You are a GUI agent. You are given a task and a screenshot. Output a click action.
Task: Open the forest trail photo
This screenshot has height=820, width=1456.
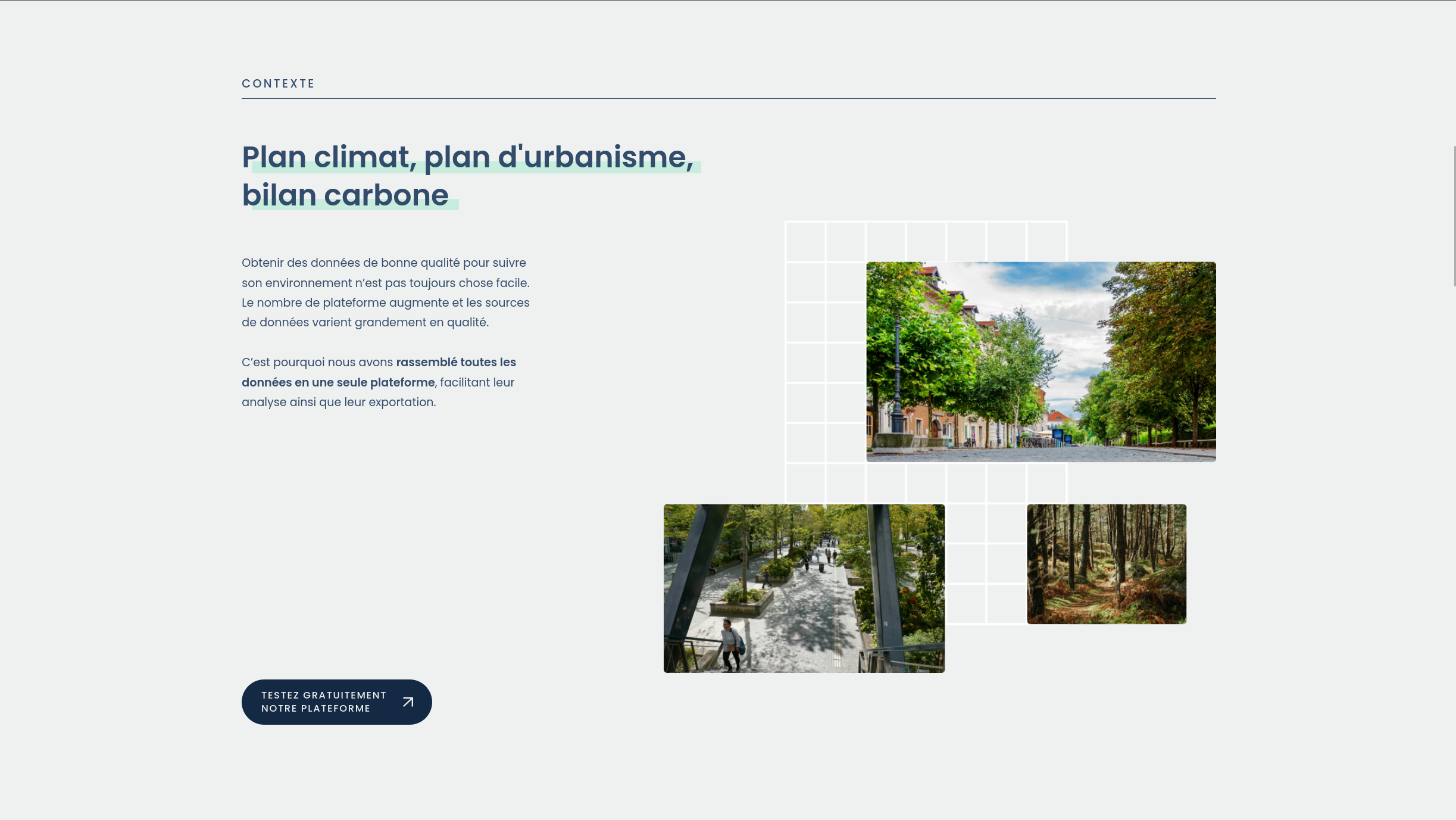(x=1106, y=564)
